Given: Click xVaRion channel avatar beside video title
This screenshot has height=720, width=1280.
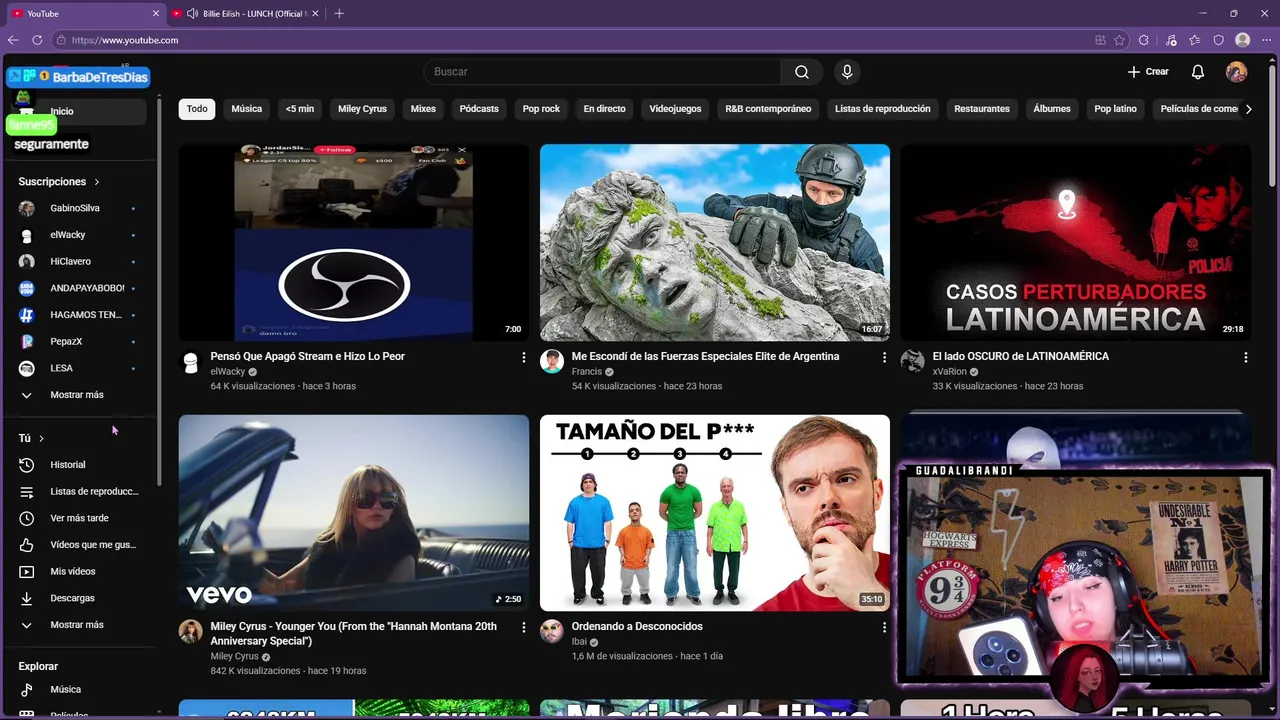Looking at the screenshot, I should [x=912, y=362].
